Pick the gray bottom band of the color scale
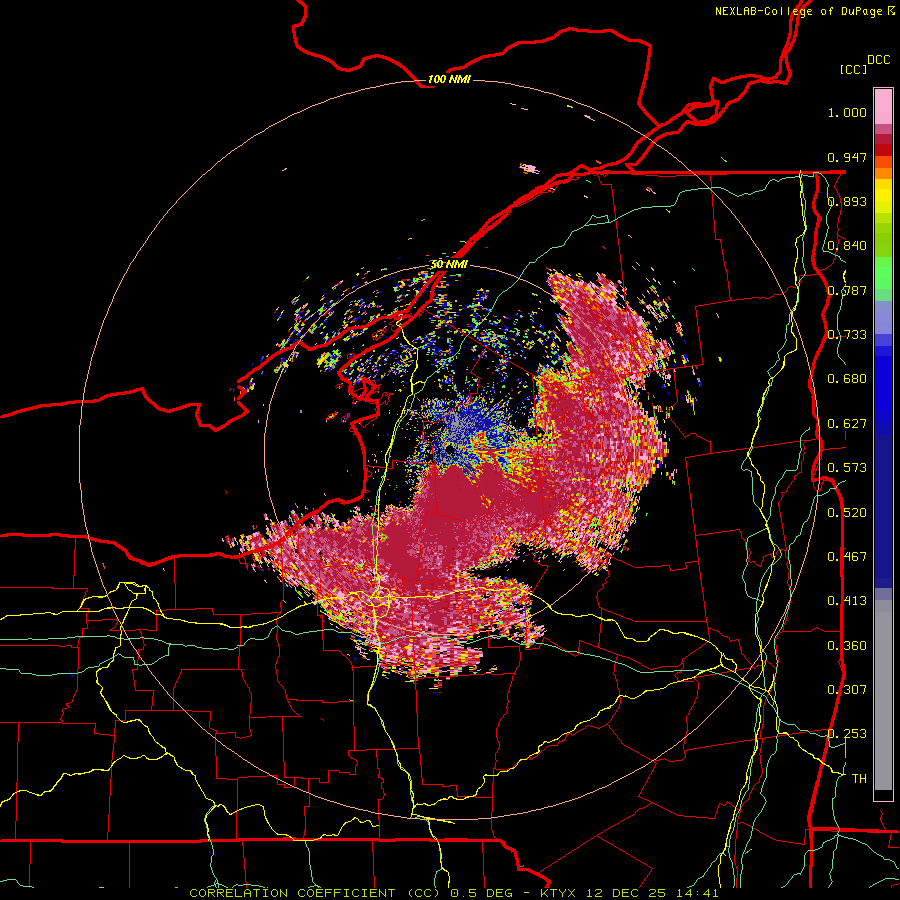900x900 pixels. [883, 695]
